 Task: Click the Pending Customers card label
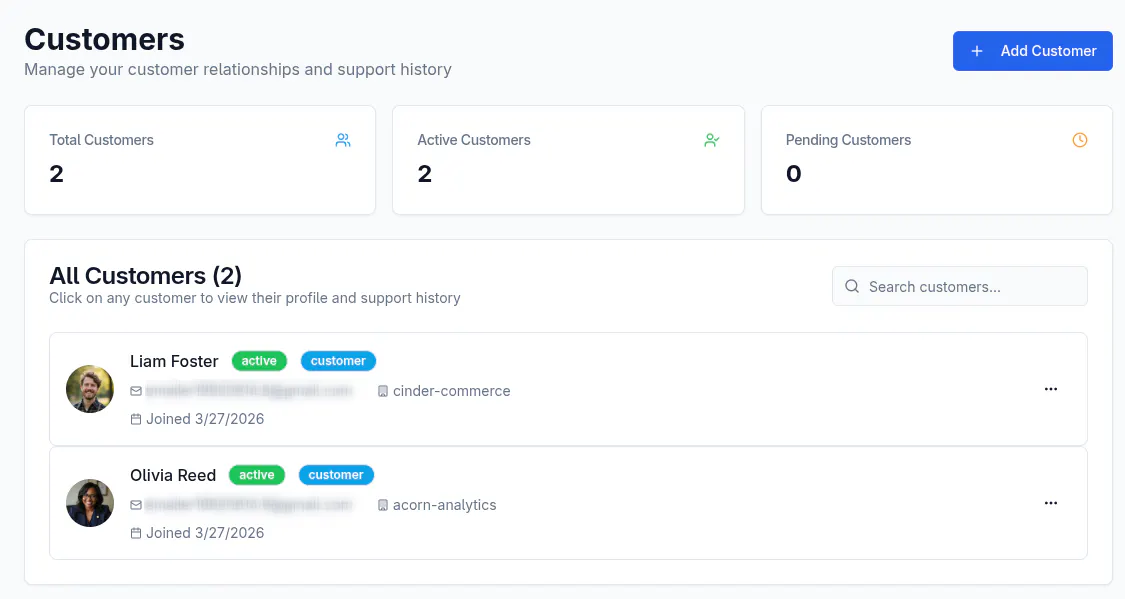848,140
